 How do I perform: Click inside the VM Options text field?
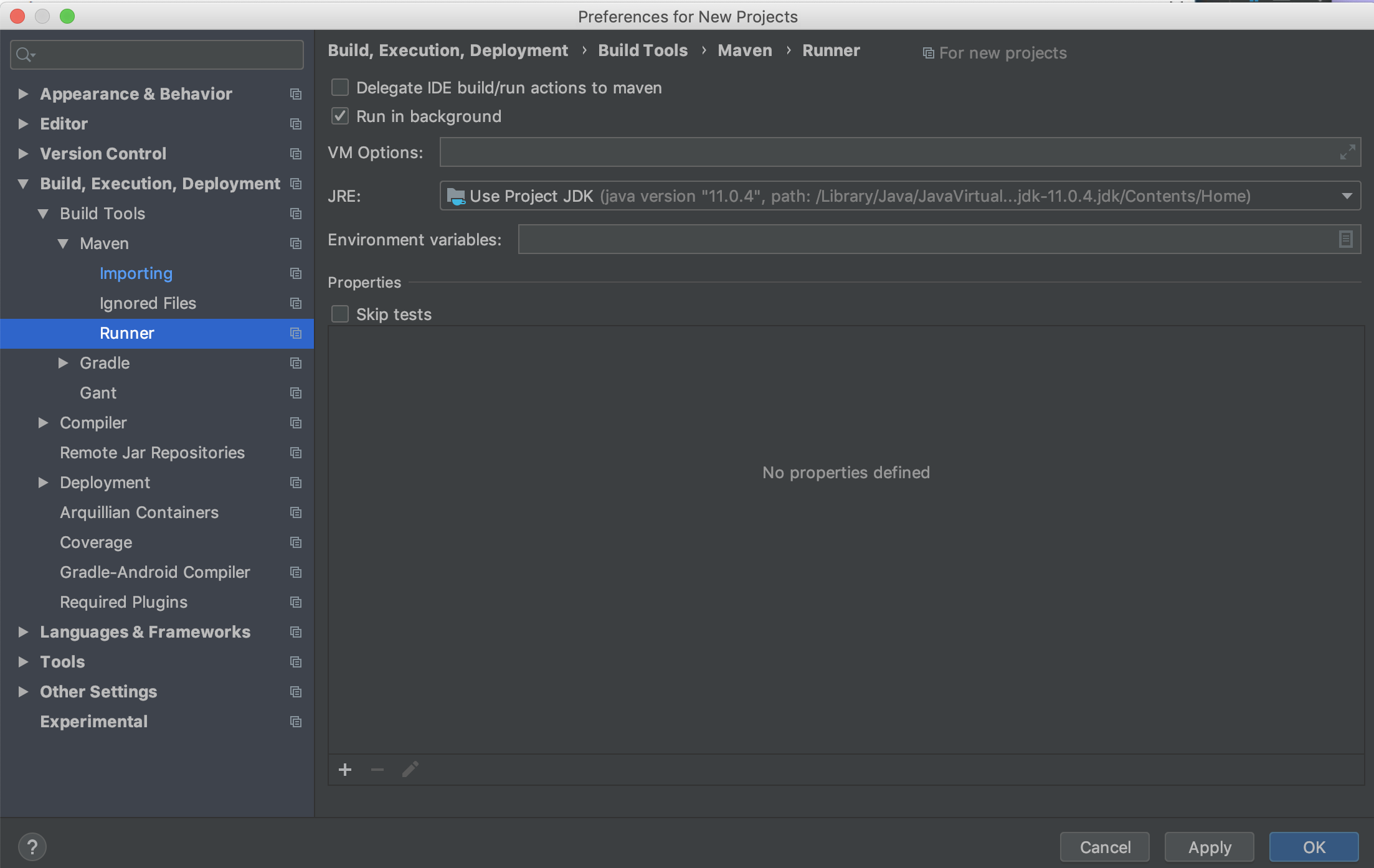tap(884, 153)
